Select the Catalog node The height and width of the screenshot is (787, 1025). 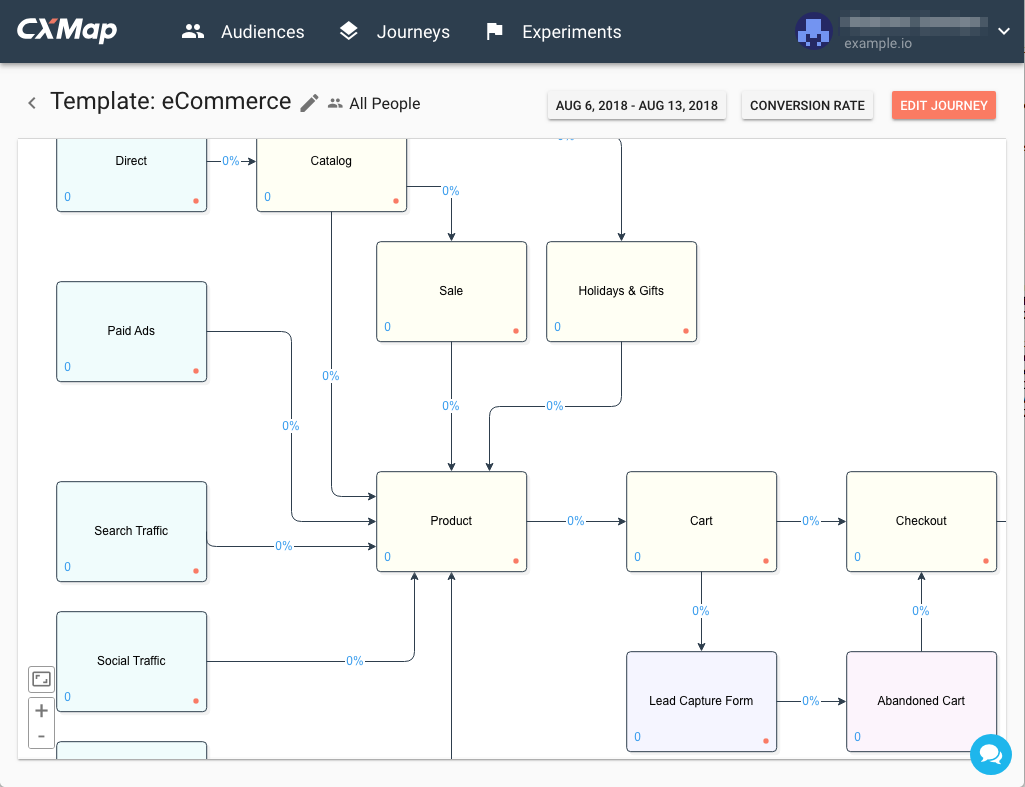[331, 175]
